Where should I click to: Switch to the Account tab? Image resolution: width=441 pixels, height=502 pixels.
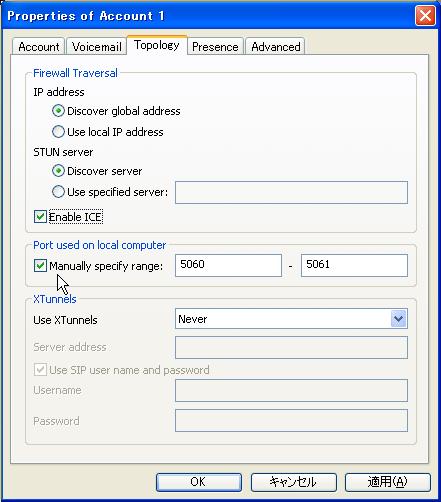pyautogui.click(x=39, y=47)
